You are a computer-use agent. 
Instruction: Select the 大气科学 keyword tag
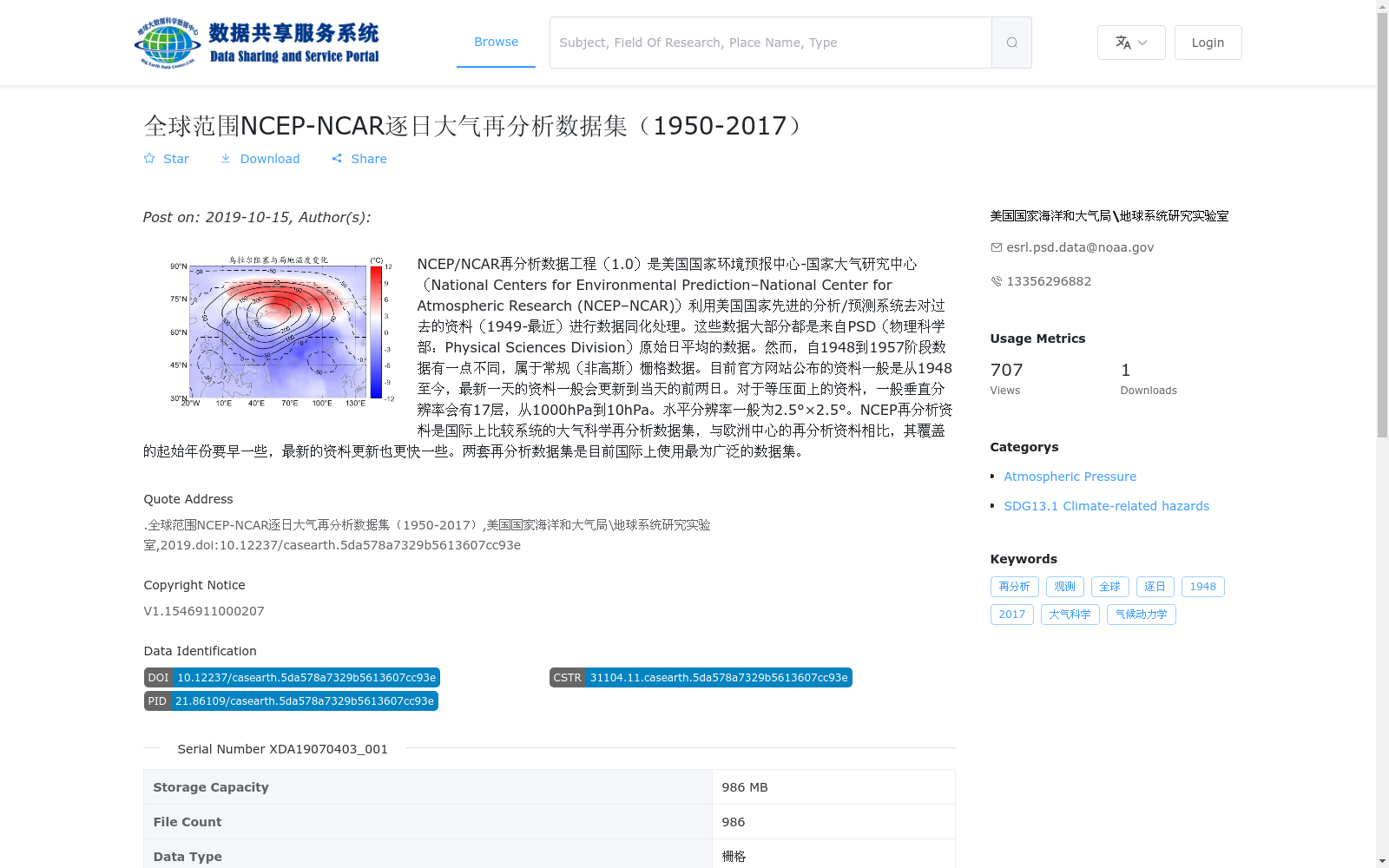click(1070, 615)
